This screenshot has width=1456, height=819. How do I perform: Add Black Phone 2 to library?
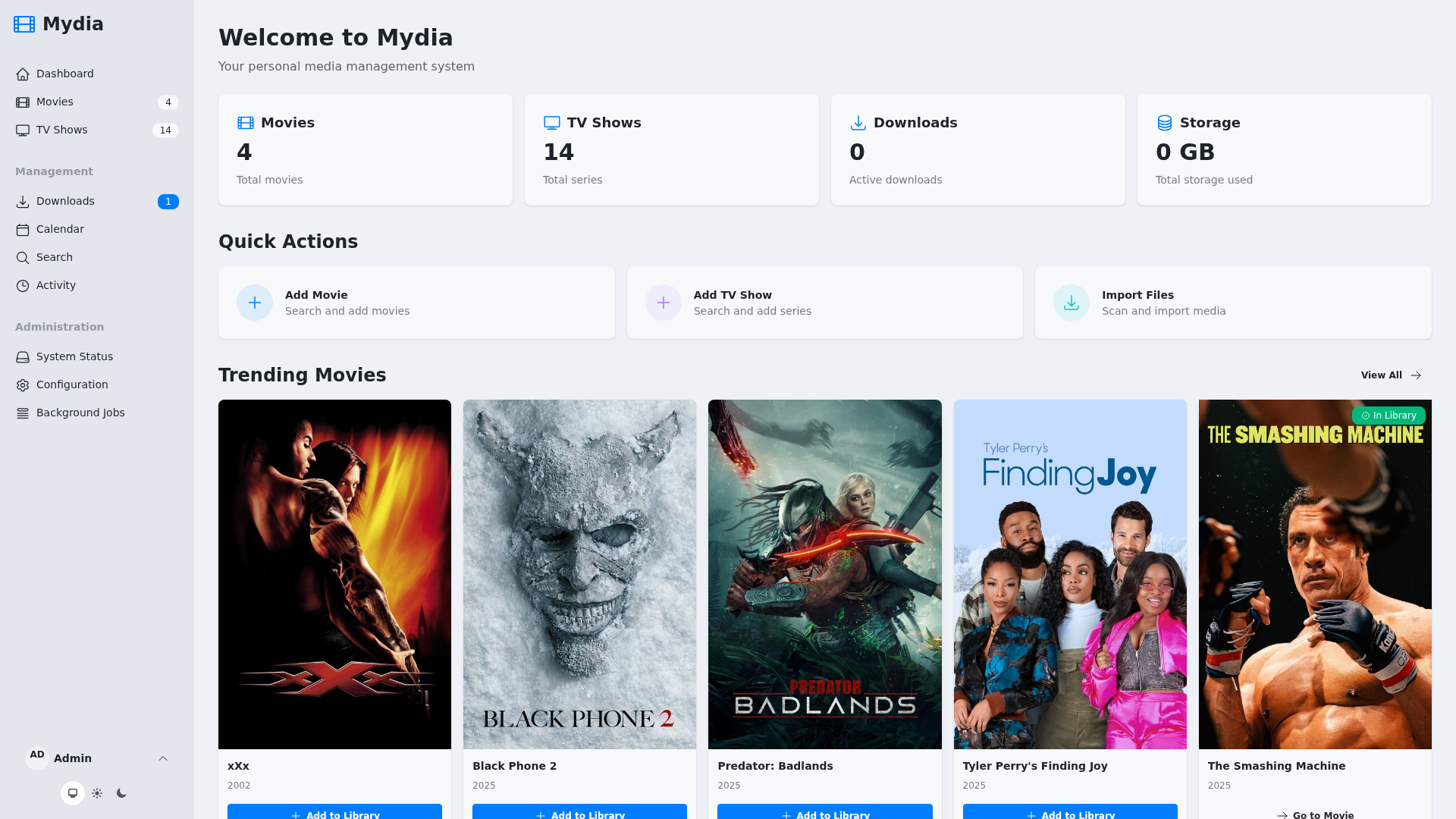(579, 813)
